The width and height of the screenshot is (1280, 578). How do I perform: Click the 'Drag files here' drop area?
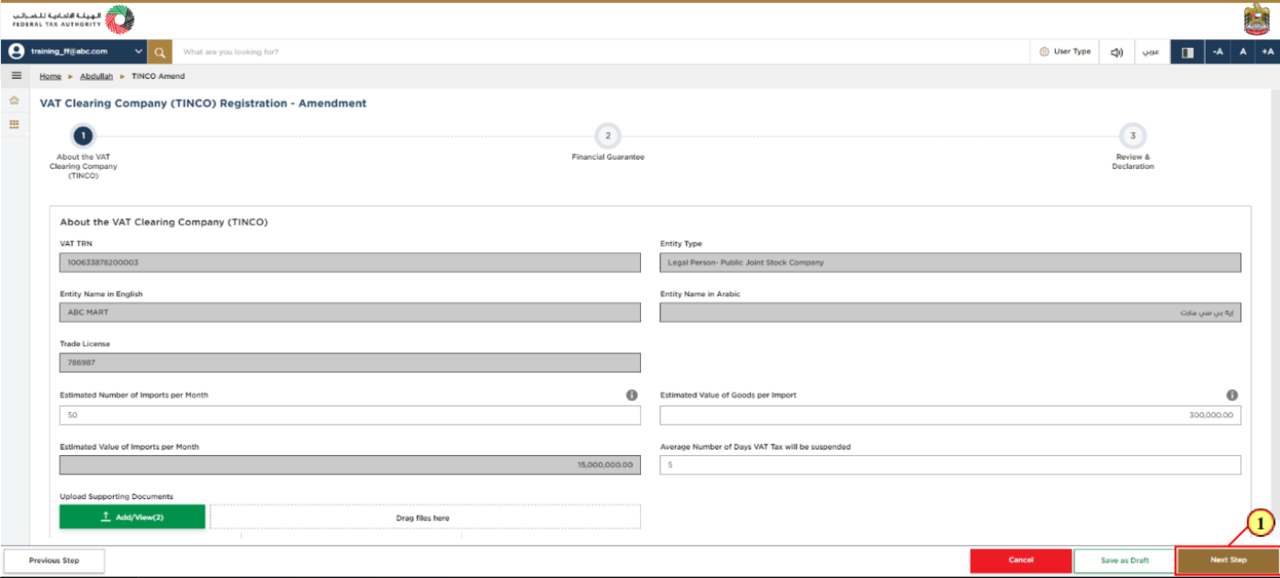tap(425, 517)
